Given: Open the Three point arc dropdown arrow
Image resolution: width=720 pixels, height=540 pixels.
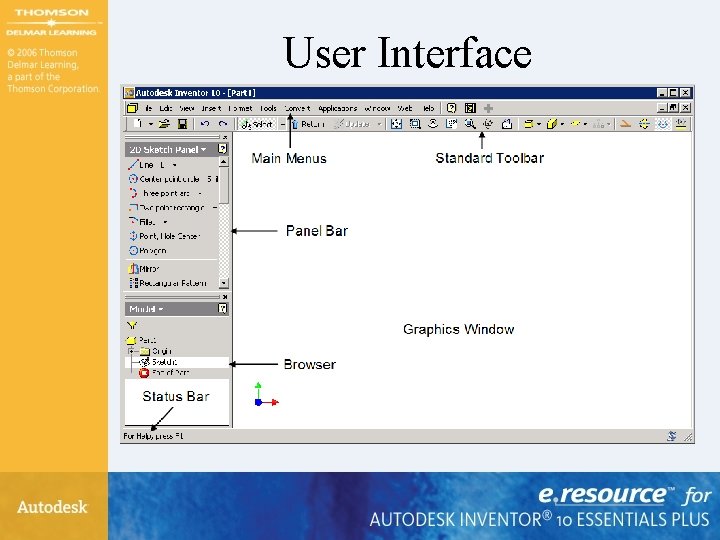Looking at the screenshot, I should [x=200, y=193].
